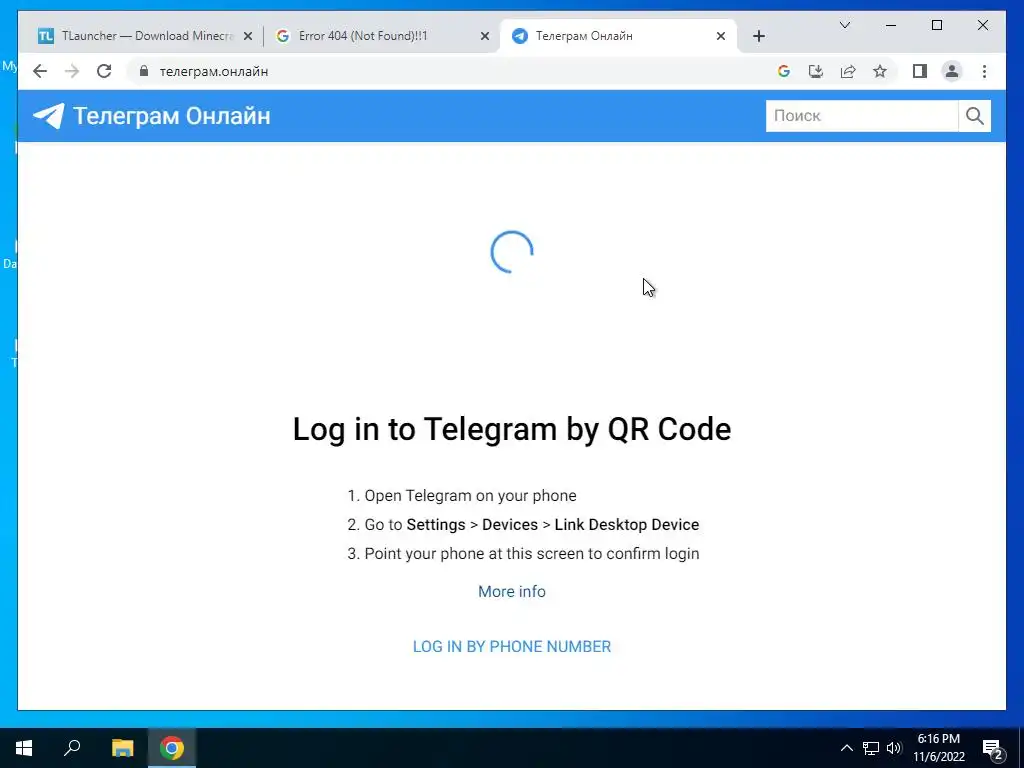The height and width of the screenshot is (768, 1024).
Task: Expand the tab search chevron
Action: [844, 25]
